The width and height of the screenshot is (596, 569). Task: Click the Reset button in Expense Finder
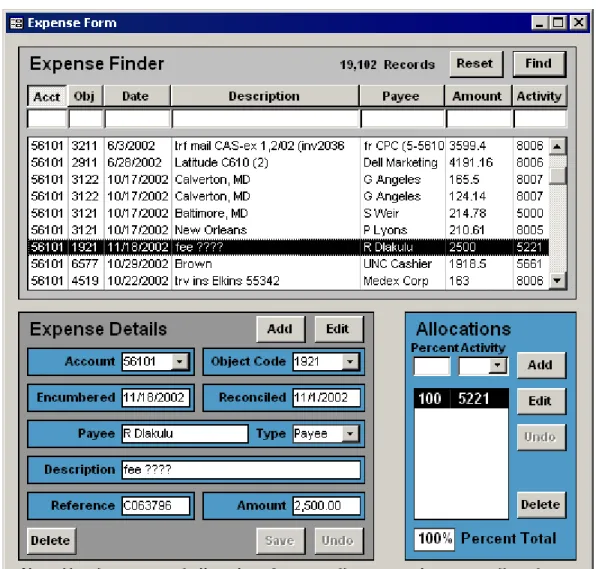pos(476,64)
